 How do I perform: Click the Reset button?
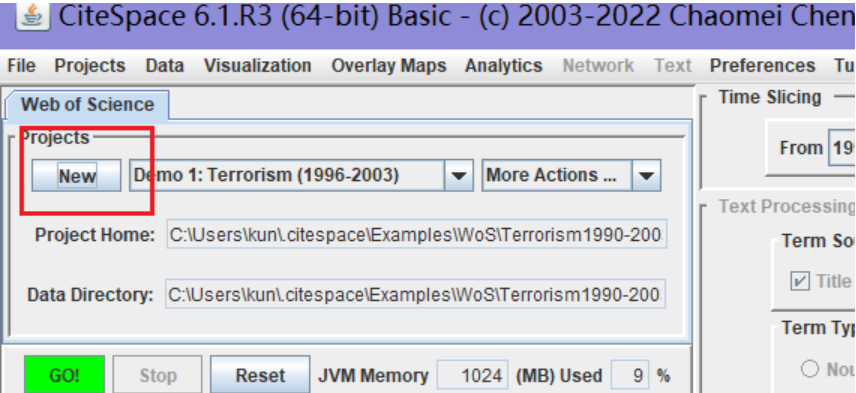pos(260,375)
